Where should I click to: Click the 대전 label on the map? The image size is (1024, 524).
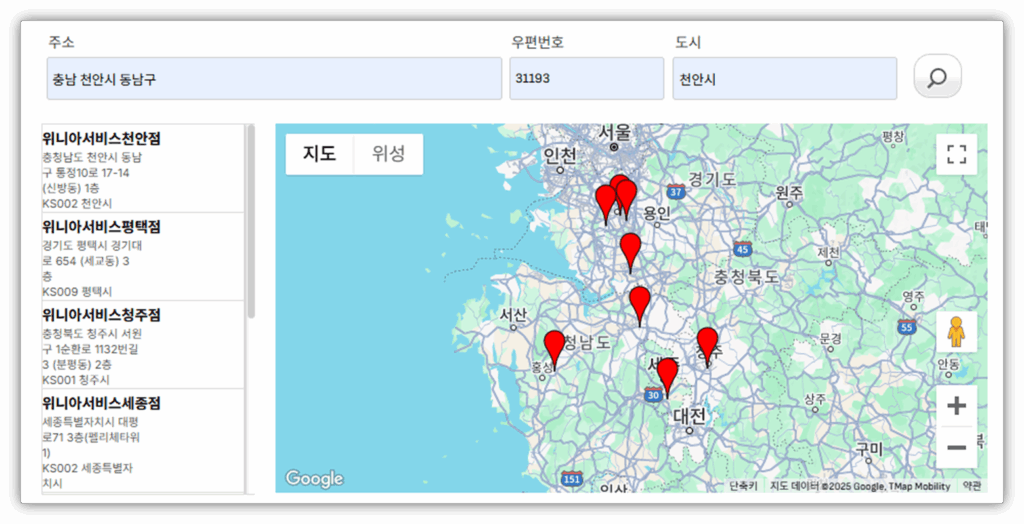coord(689,416)
